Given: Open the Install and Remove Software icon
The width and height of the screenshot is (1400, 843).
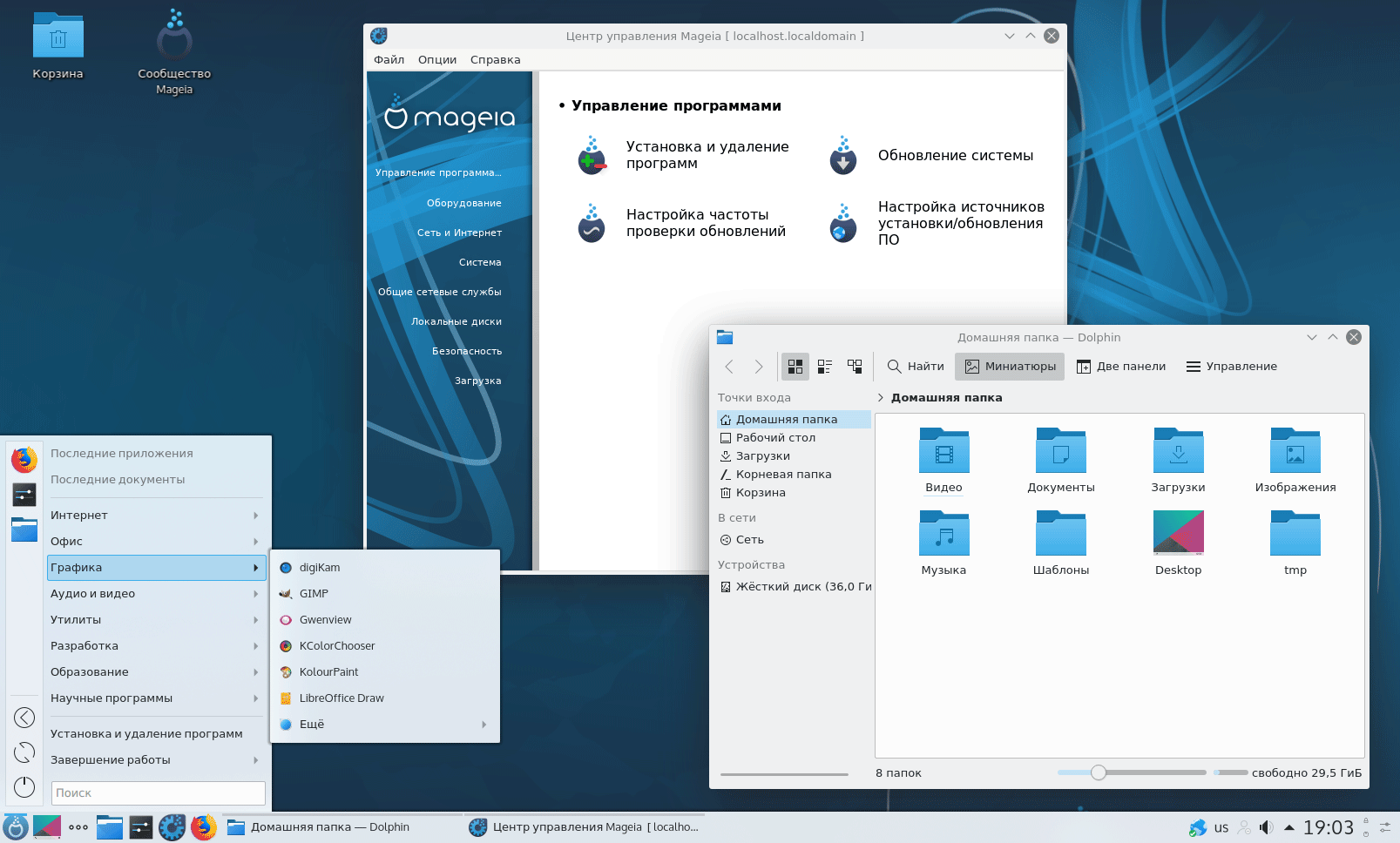Looking at the screenshot, I should tap(592, 156).
